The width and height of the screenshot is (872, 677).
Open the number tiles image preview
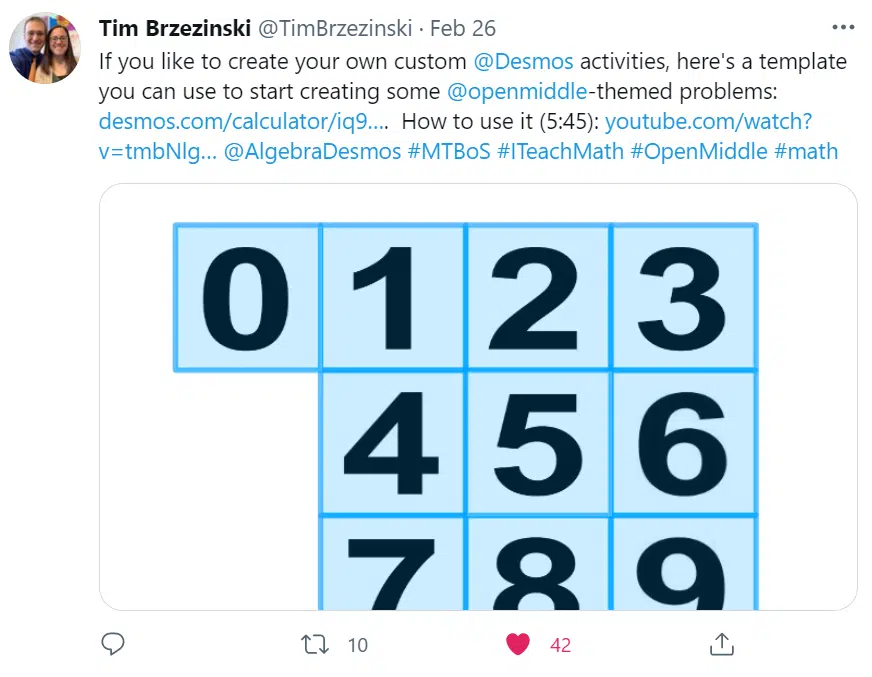pyautogui.click(x=478, y=397)
